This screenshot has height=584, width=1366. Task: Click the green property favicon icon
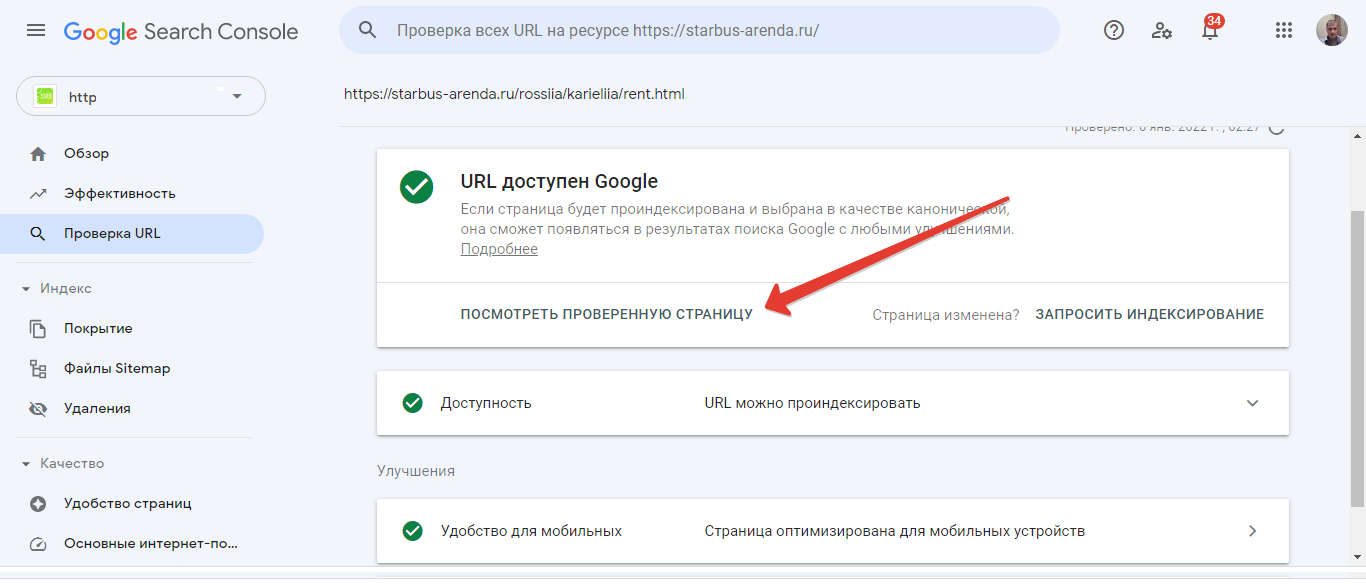pos(45,96)
